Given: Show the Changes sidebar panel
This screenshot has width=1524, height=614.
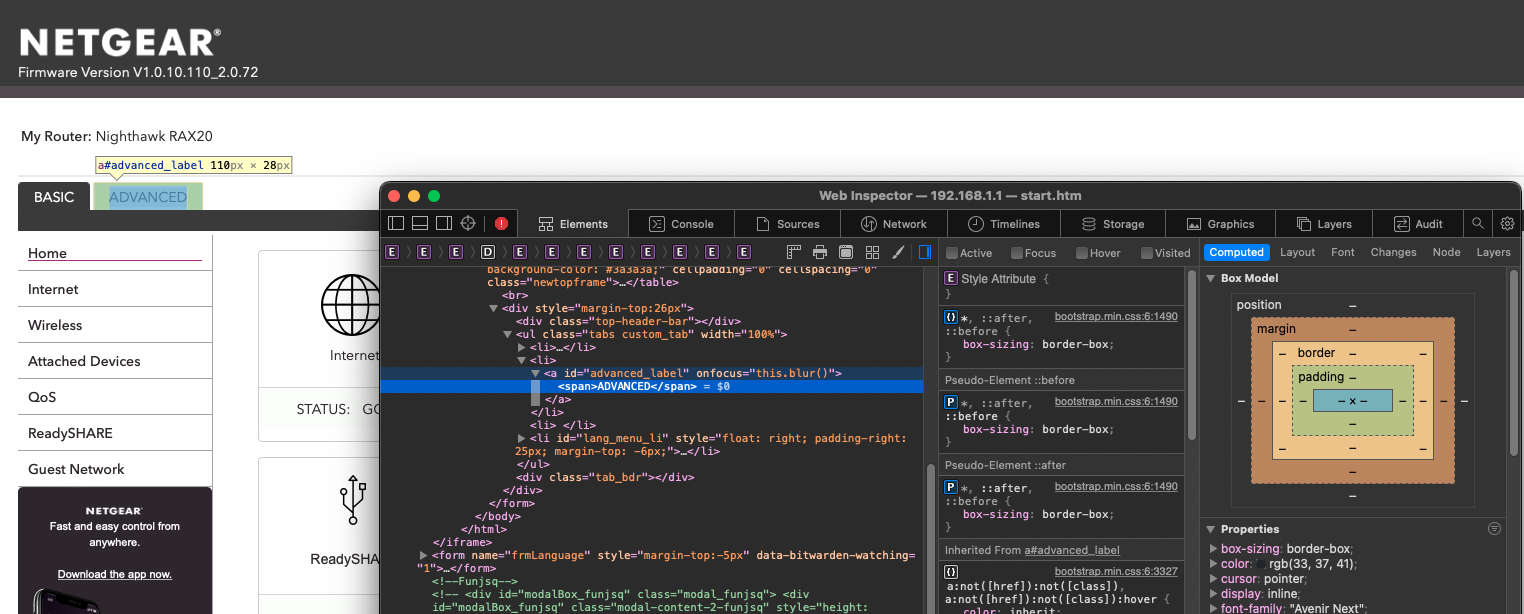Looking at the screenshot, I should coord(1393,252).
